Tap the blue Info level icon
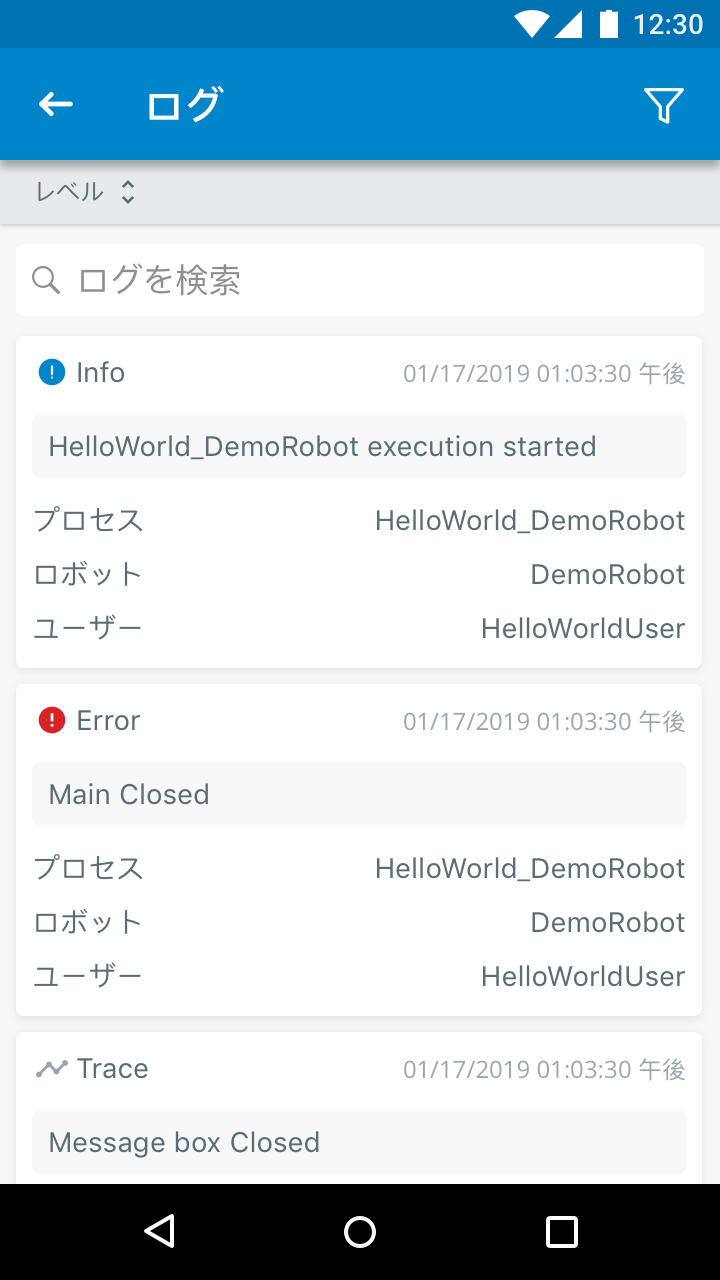This screenshot has height=1280, width=720. click(x=52, y=372)
